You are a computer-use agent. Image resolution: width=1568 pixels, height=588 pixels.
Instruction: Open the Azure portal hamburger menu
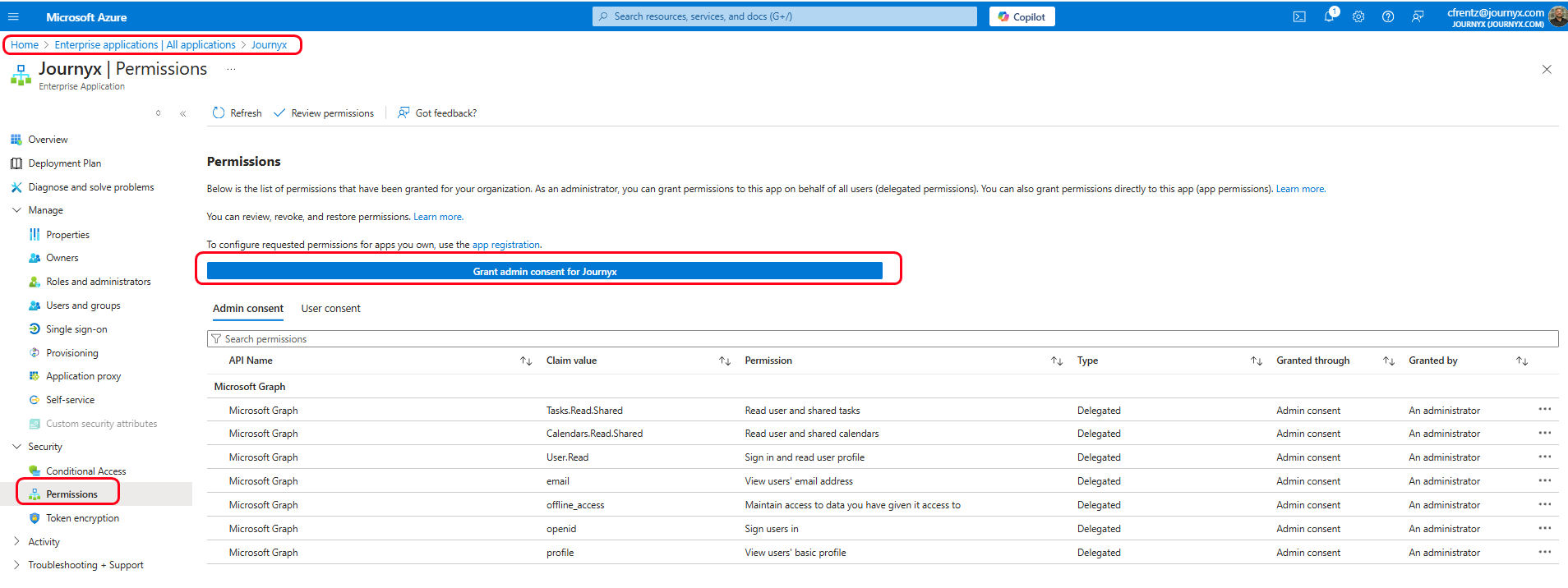click(13, 16)
